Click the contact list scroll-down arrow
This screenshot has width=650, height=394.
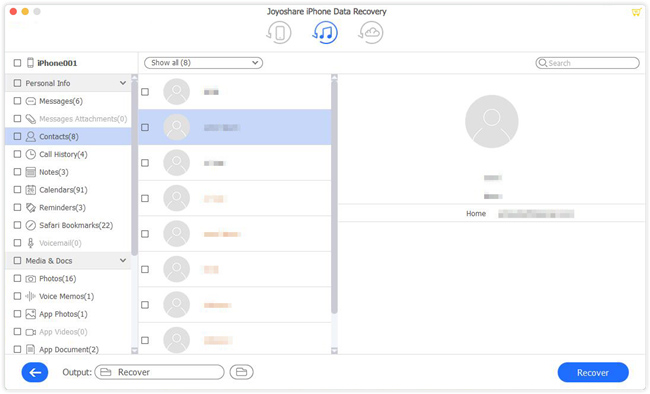(335, 351)
